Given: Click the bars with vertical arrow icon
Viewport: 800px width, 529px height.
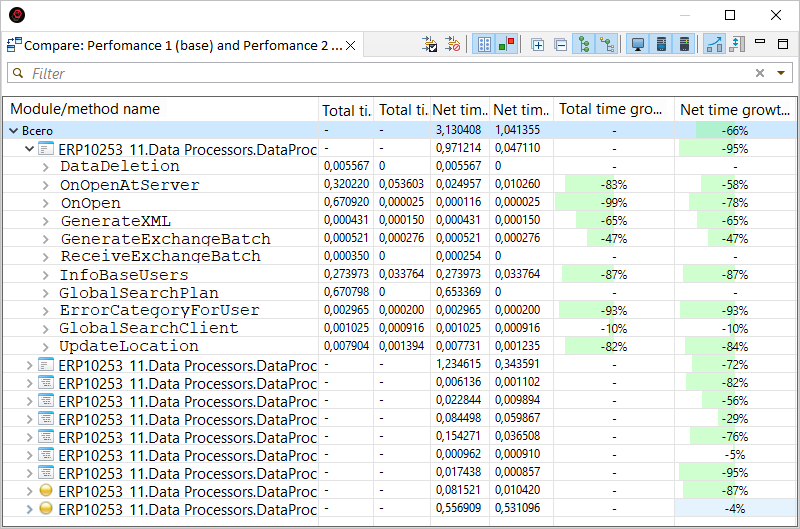Looking at the screenshot, I should [737, 45].
